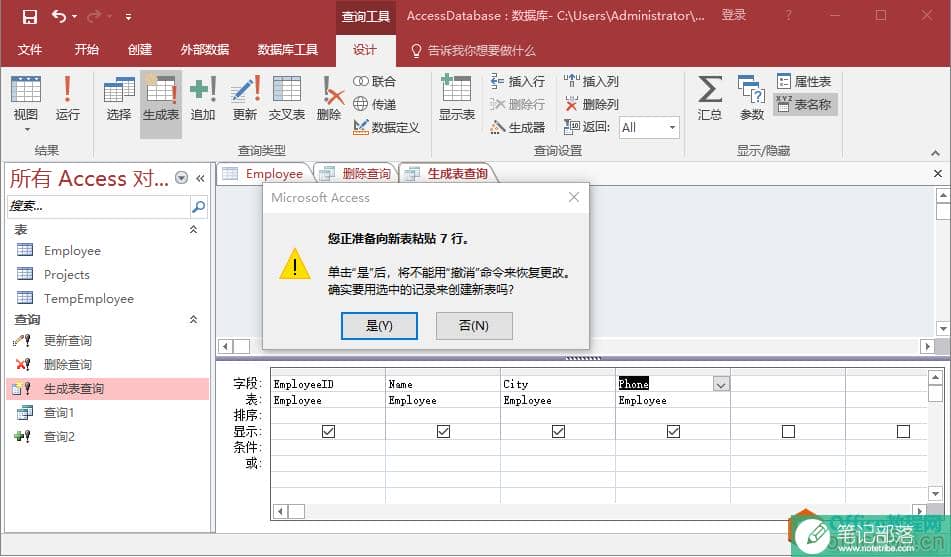Screen dimensions: 951x557
Task: Uncheck Show box for City column
Action: [559, 431]
